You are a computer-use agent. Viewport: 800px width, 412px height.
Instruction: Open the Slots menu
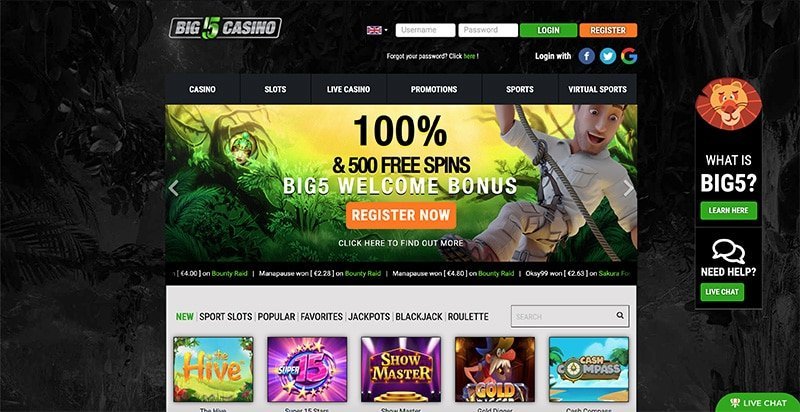click(275, 89)
